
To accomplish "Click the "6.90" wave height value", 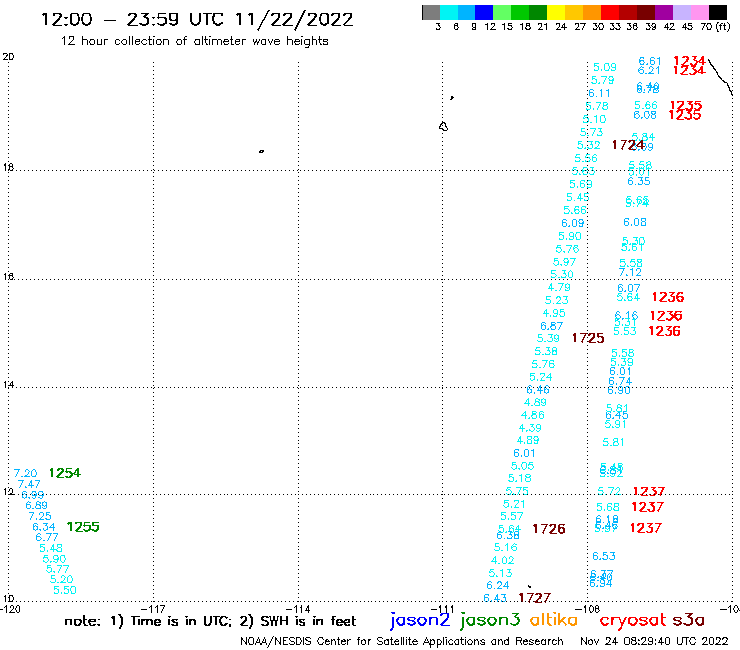I will tap(619, 390).
